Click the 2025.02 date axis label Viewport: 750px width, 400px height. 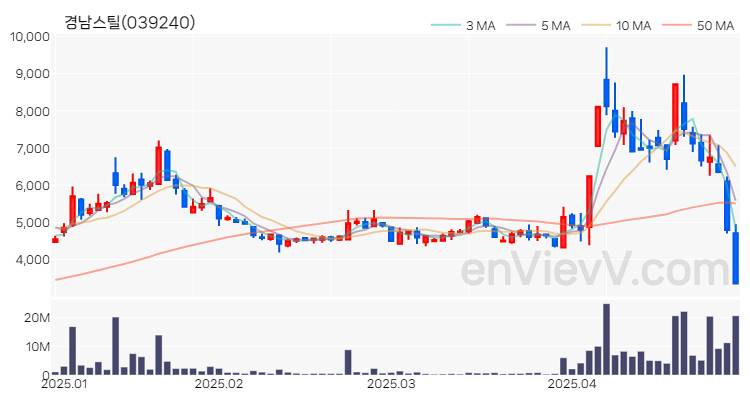[x=217, y=384]
